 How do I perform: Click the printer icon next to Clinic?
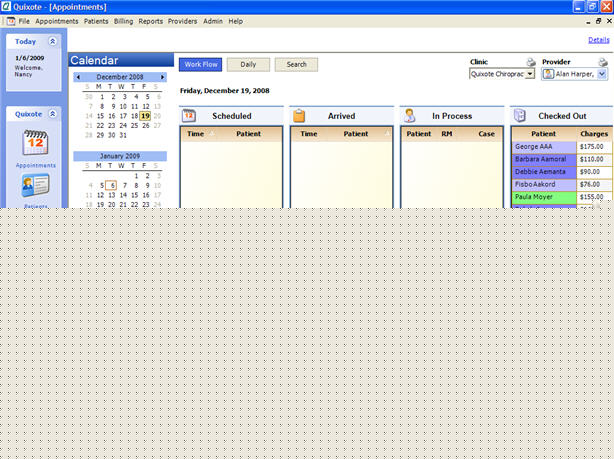click(531, 62)
